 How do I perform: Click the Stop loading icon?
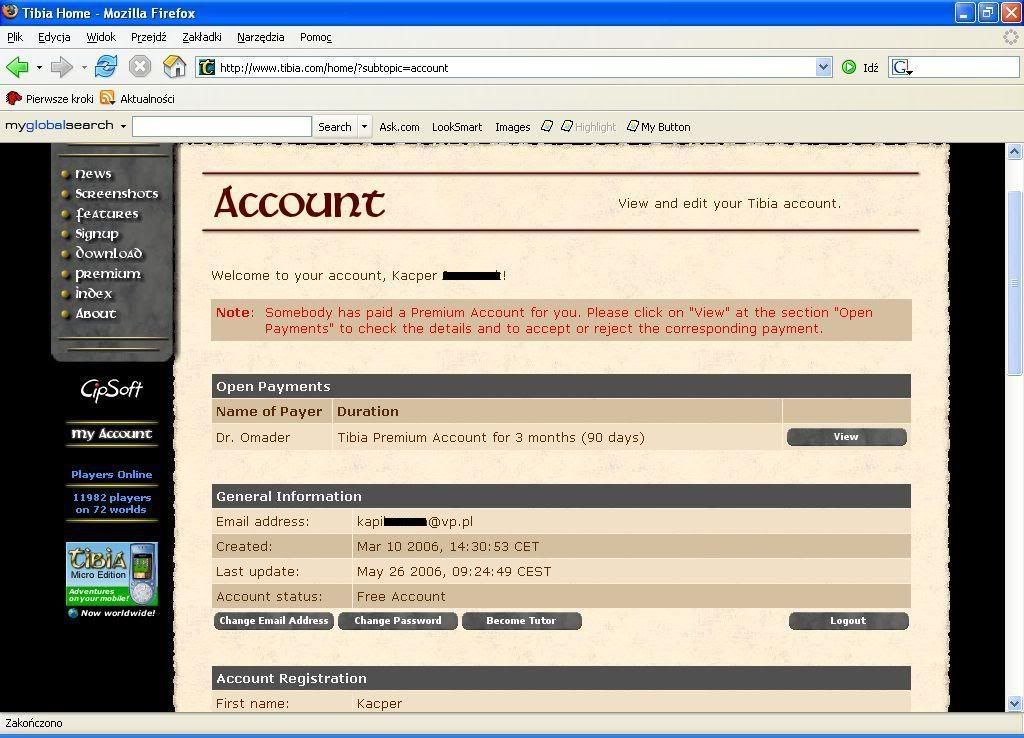(140, 67)
